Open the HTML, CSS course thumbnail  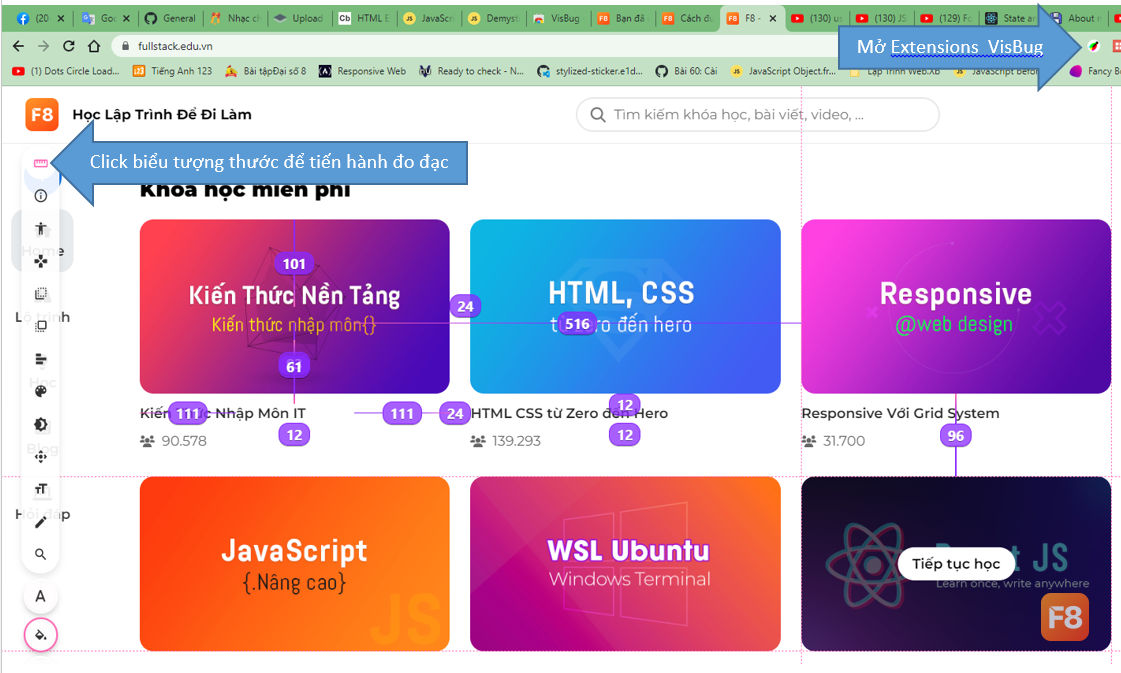click(626, 306)
